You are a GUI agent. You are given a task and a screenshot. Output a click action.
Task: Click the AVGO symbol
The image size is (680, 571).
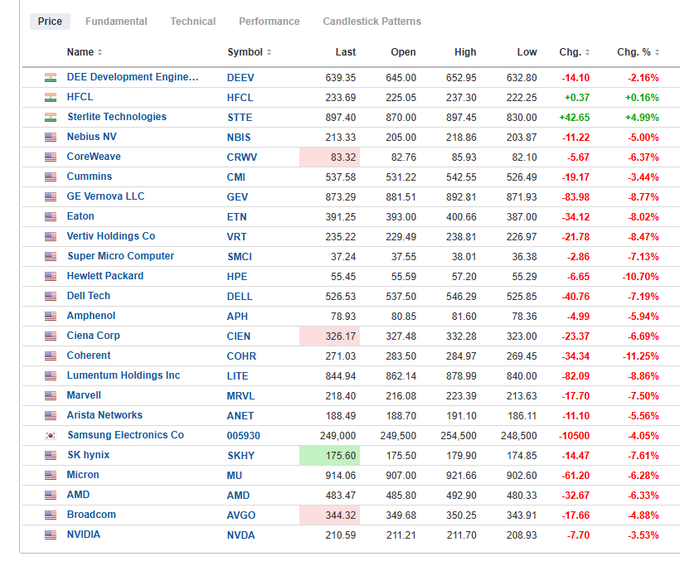241,516
